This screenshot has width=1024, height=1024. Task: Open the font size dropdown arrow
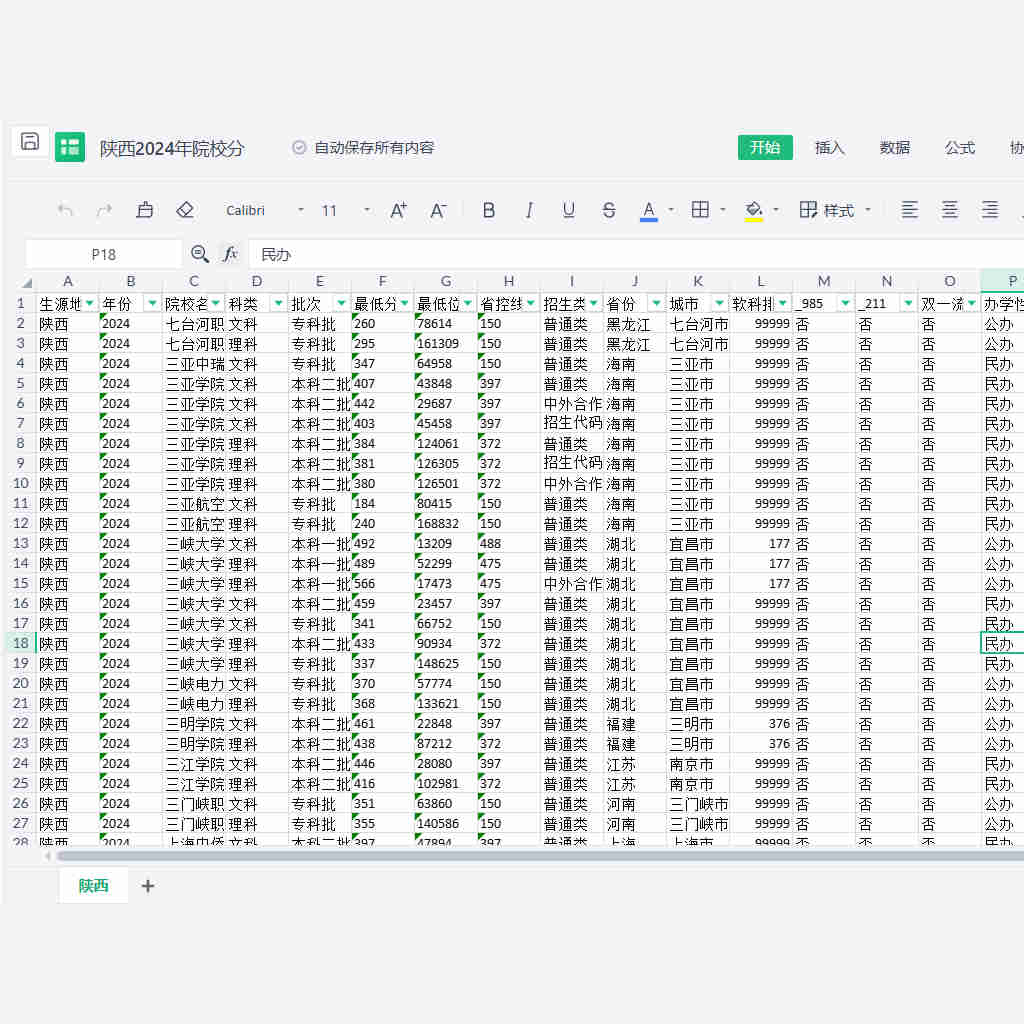pos(367,210)
